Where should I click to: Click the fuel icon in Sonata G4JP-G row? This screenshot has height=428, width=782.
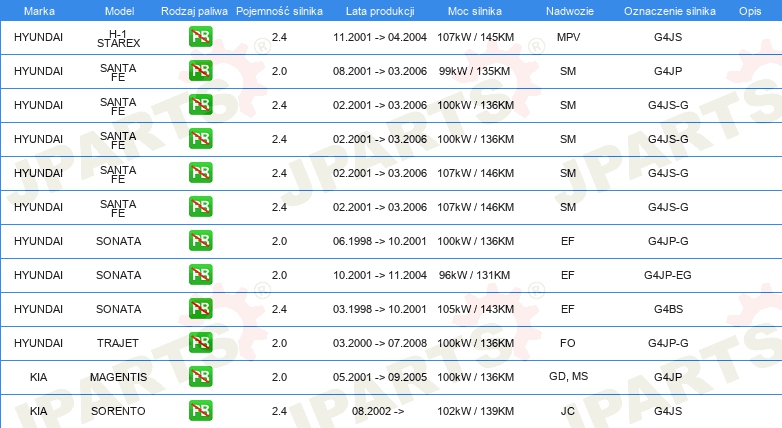pyautogui.click(x=200, y=240)
